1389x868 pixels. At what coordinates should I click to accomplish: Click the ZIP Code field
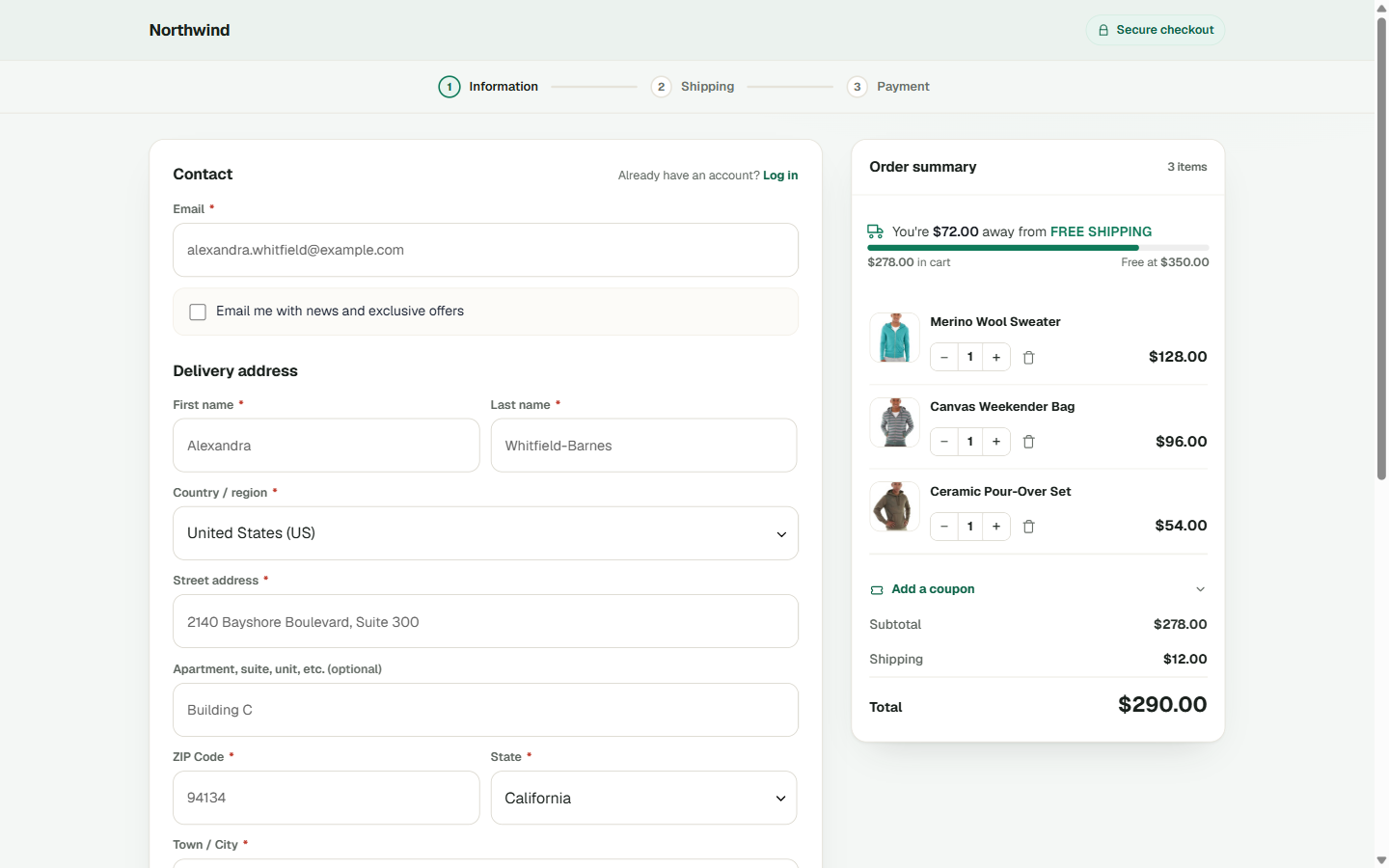(326, 798)
